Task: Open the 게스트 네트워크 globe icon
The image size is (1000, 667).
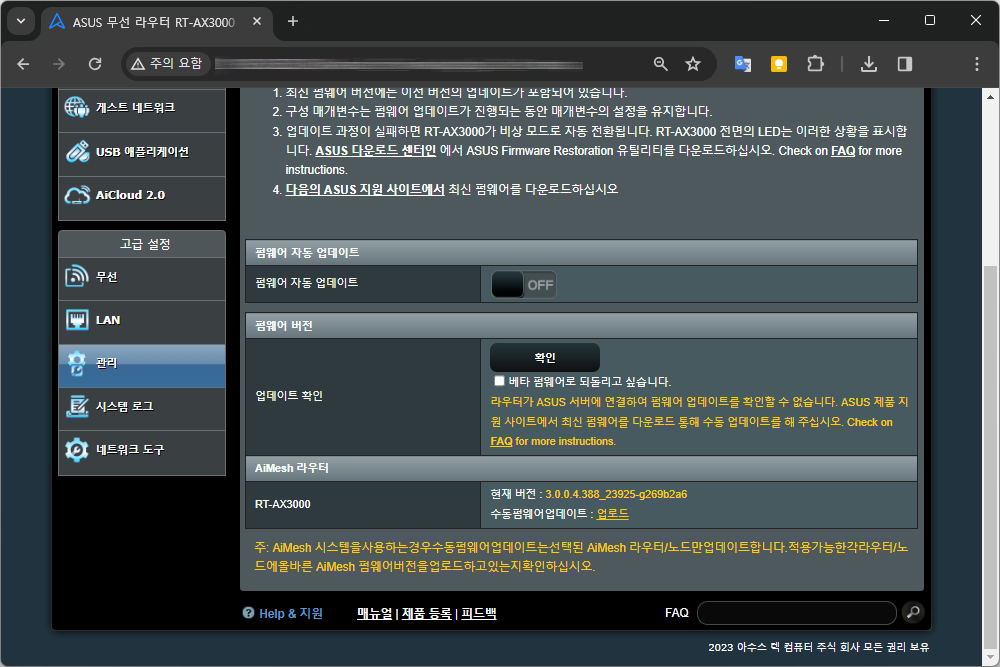Action: [77, 107]
